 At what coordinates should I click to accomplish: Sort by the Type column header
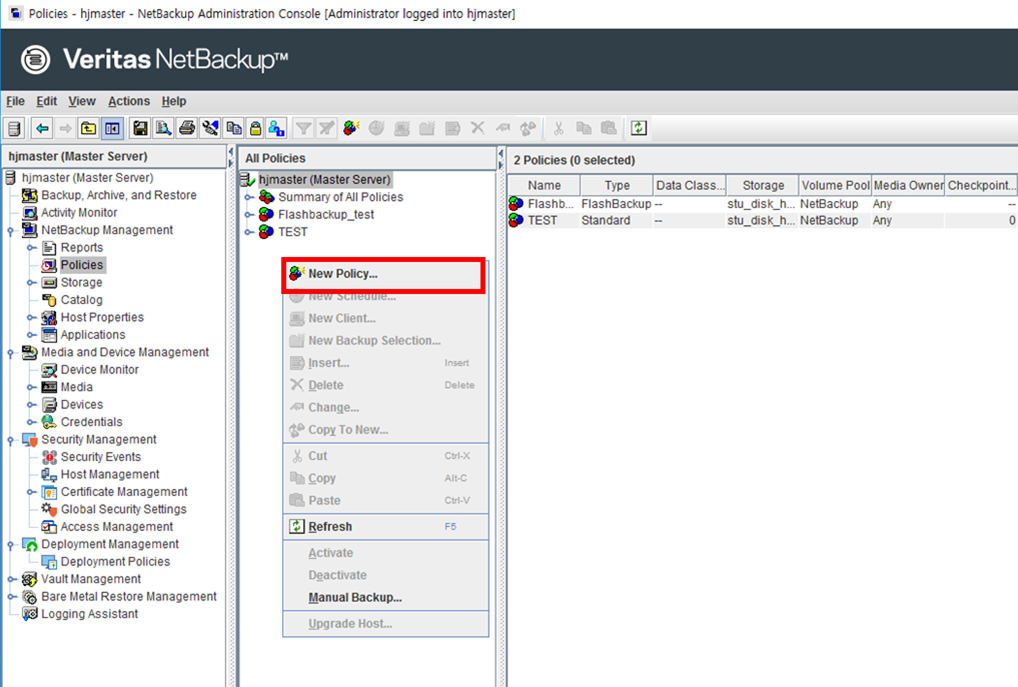coord(617,185)
